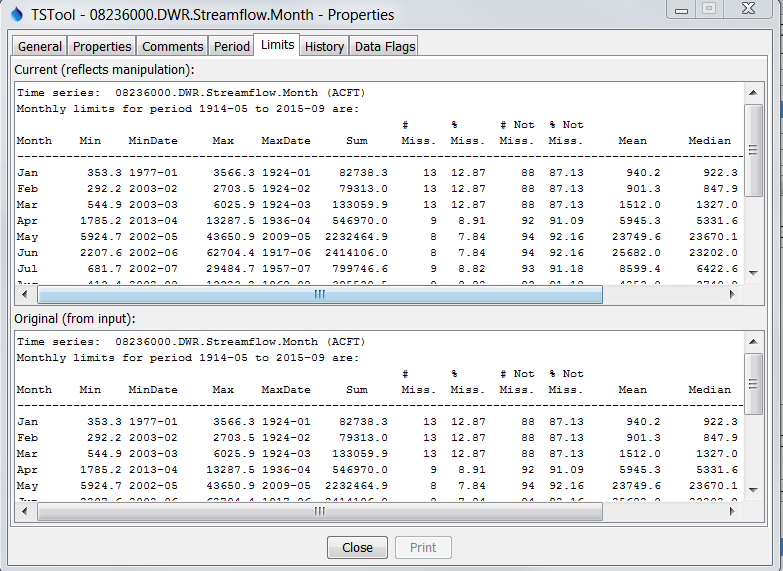Click the 'MaxDate' column header in Current panel
Viewport: 783px width, 571px height.
(286, 141)
